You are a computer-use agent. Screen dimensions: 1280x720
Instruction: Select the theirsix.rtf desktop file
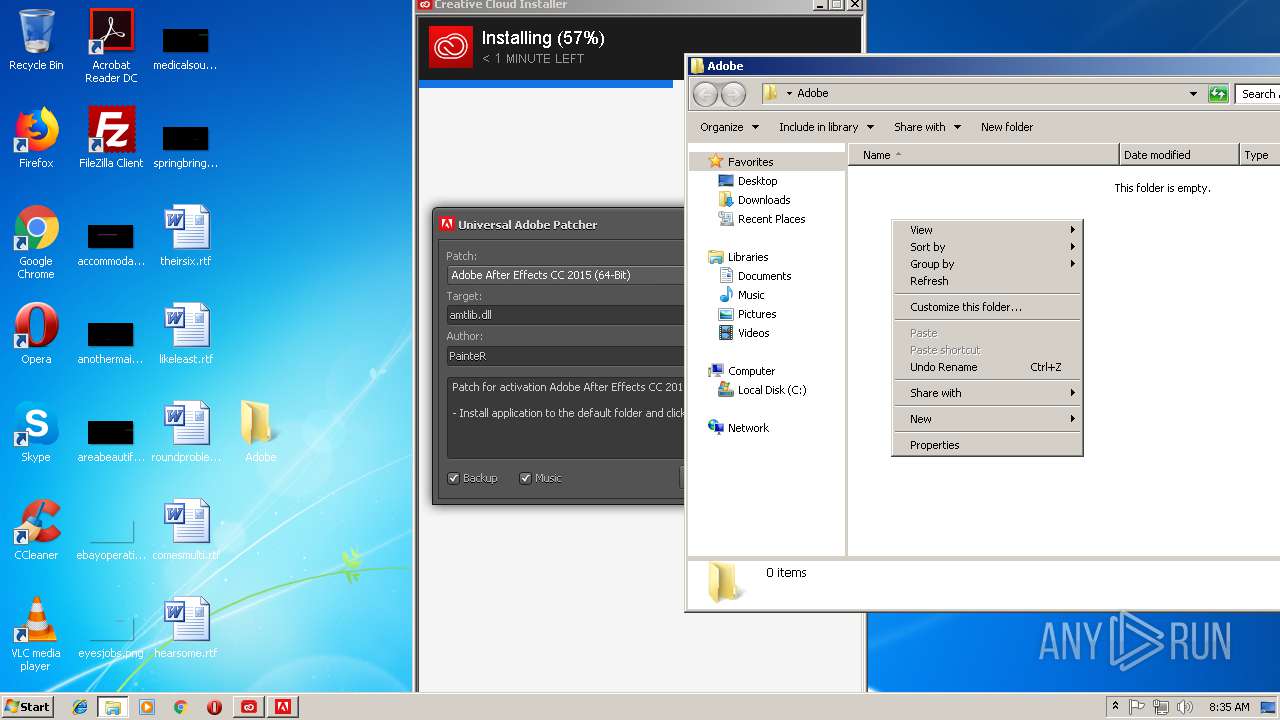point(186,236)
